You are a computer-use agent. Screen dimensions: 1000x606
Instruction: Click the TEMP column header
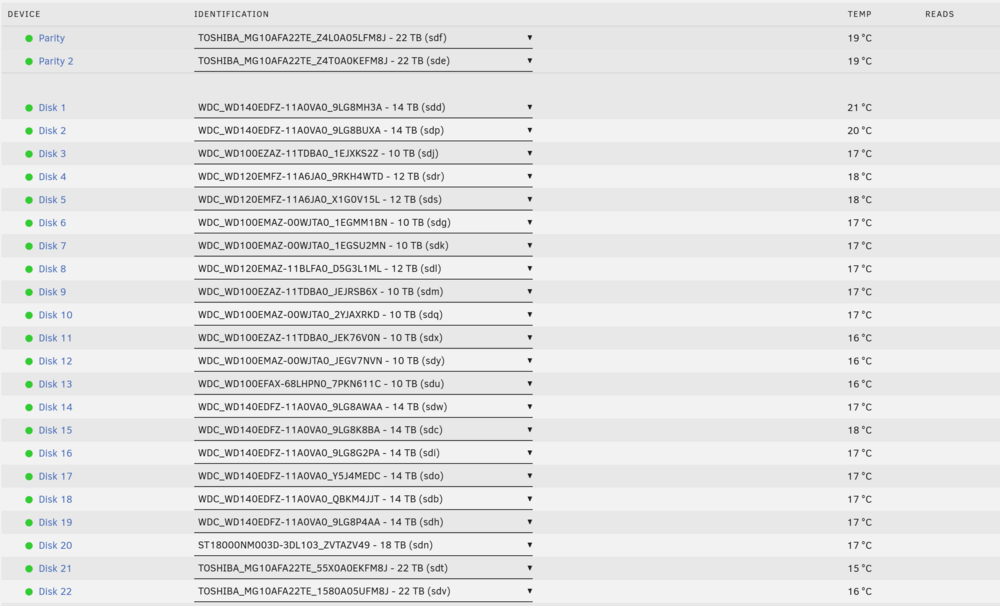(x=859, y=14)
